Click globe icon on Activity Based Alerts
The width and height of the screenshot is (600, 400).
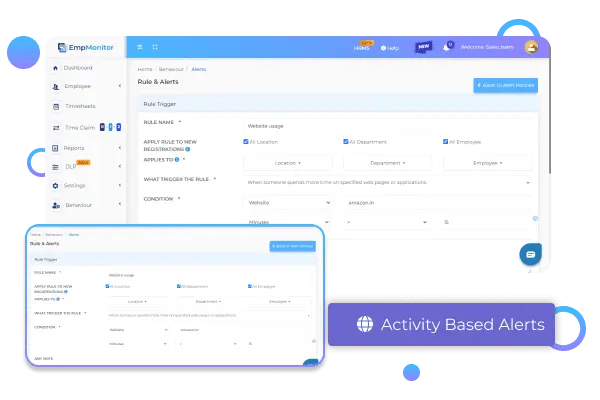(x=365, y=324)
